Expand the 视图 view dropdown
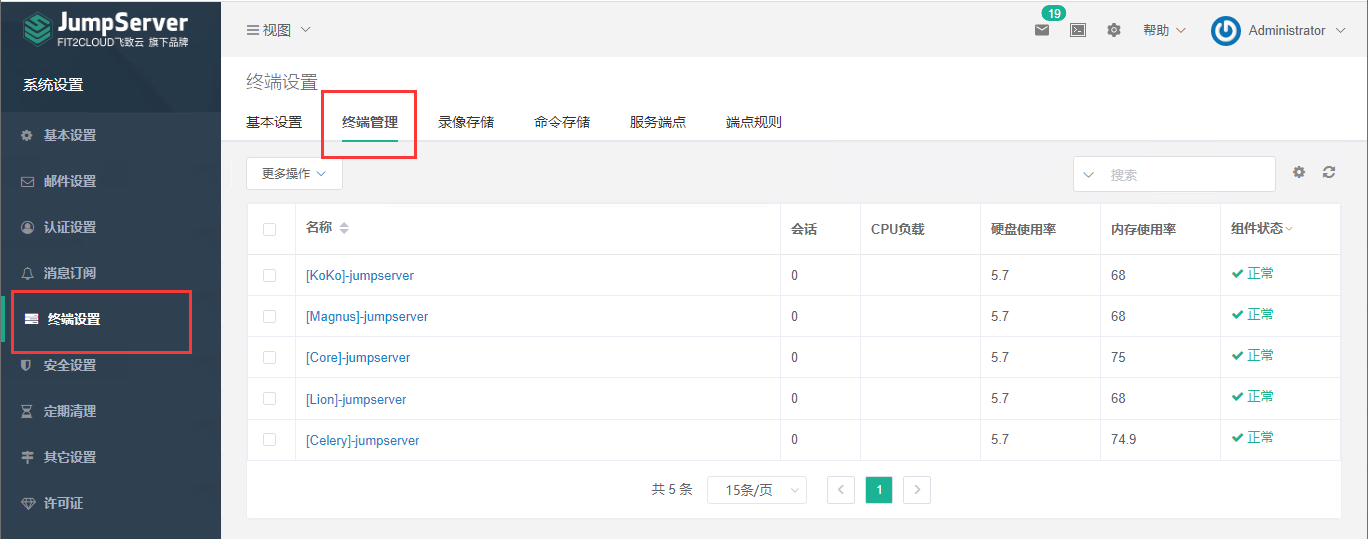 click(279, 30)
